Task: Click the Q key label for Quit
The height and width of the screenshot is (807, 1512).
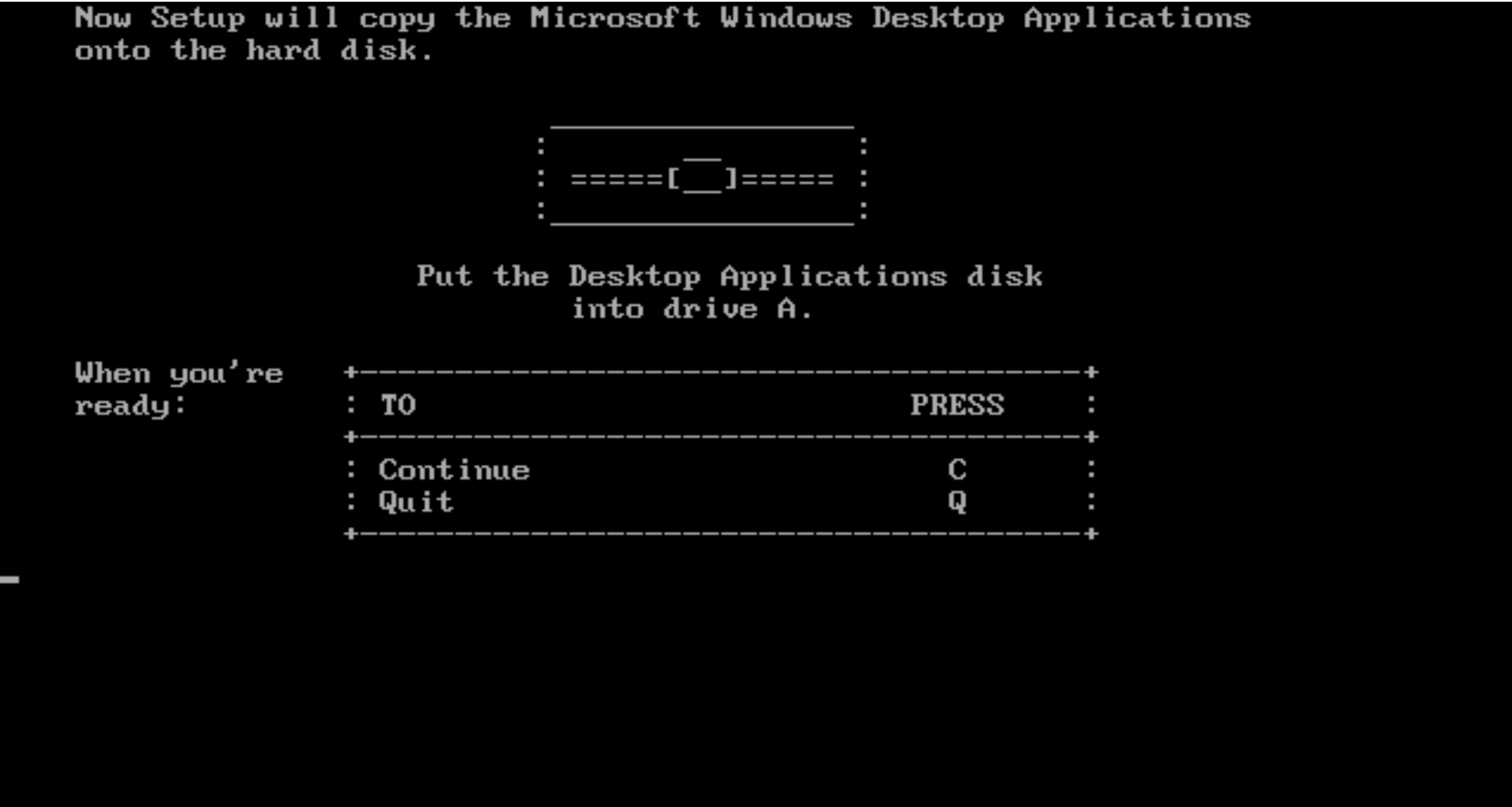Action: [x=957, y=502]
